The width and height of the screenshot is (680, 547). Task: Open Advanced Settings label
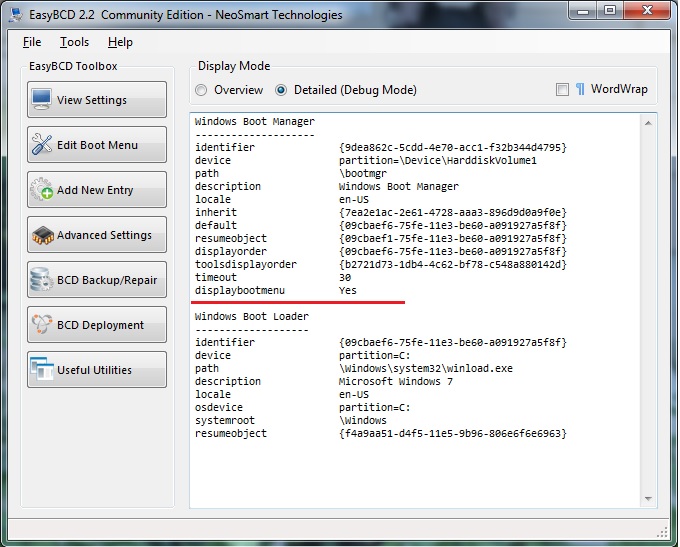(104, 235)
